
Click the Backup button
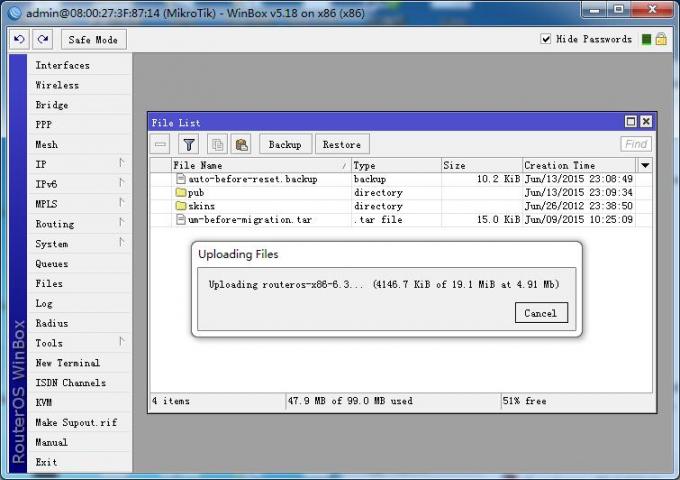pos(285,144)
